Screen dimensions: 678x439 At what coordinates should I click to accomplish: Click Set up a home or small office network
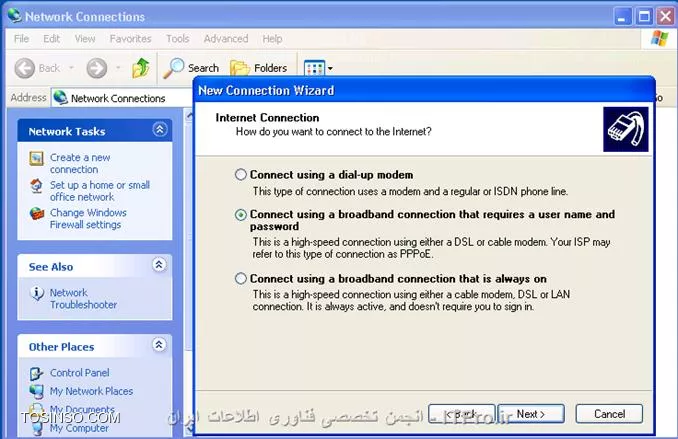tap(100, 191)
